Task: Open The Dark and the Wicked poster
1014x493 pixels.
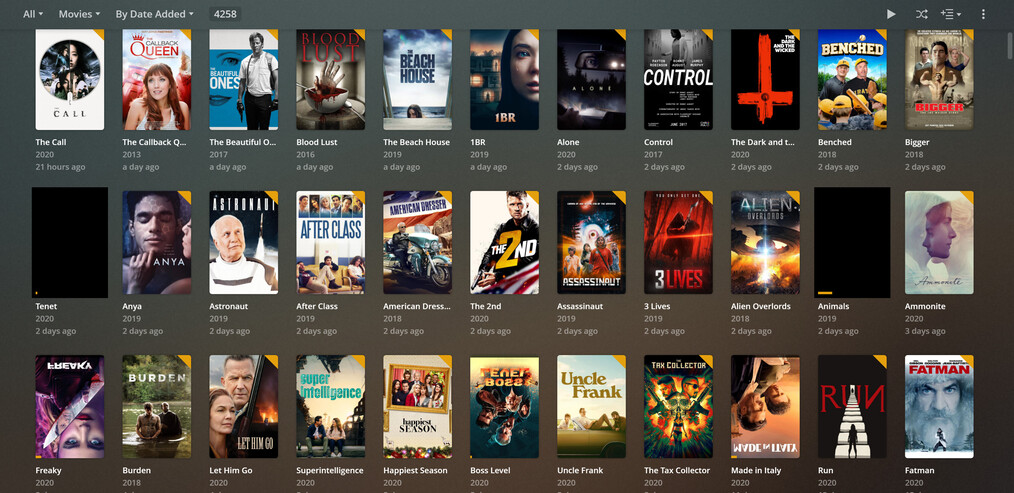Action: tap(765, 80)
